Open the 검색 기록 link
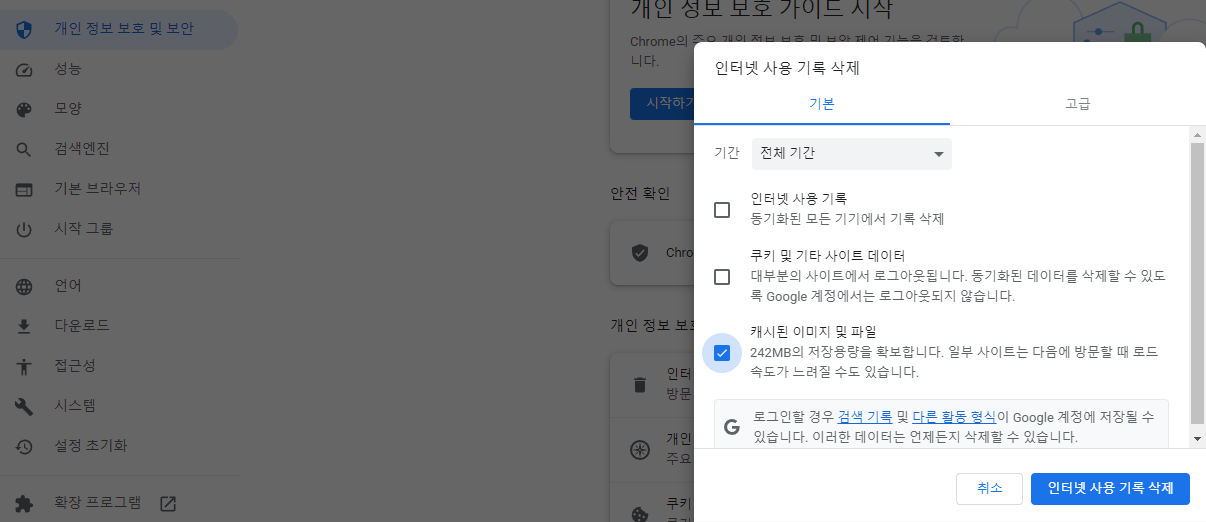 [864, 417]
